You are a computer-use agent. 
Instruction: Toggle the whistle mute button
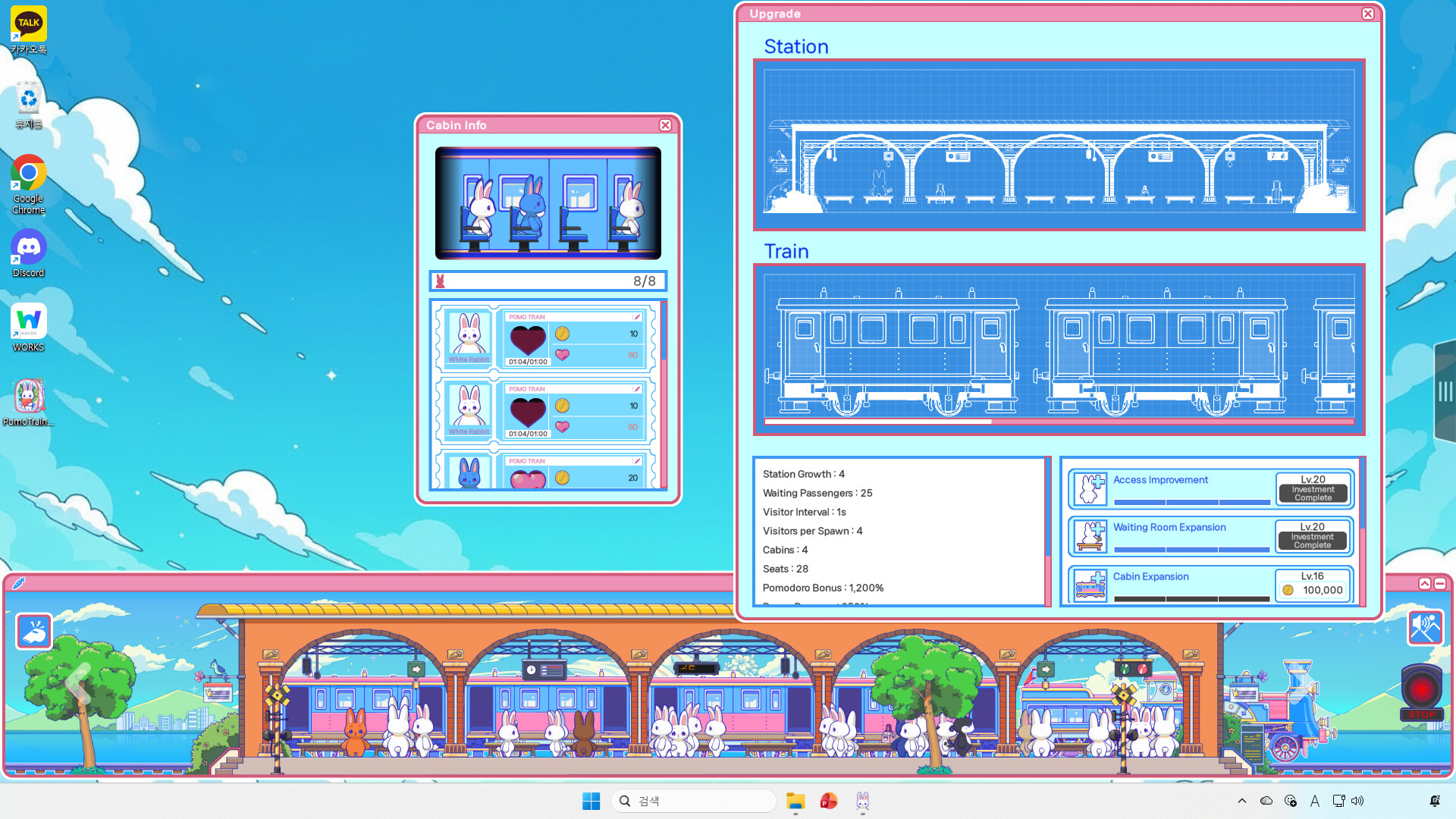pyautogui.click(x=1427, y=628)
